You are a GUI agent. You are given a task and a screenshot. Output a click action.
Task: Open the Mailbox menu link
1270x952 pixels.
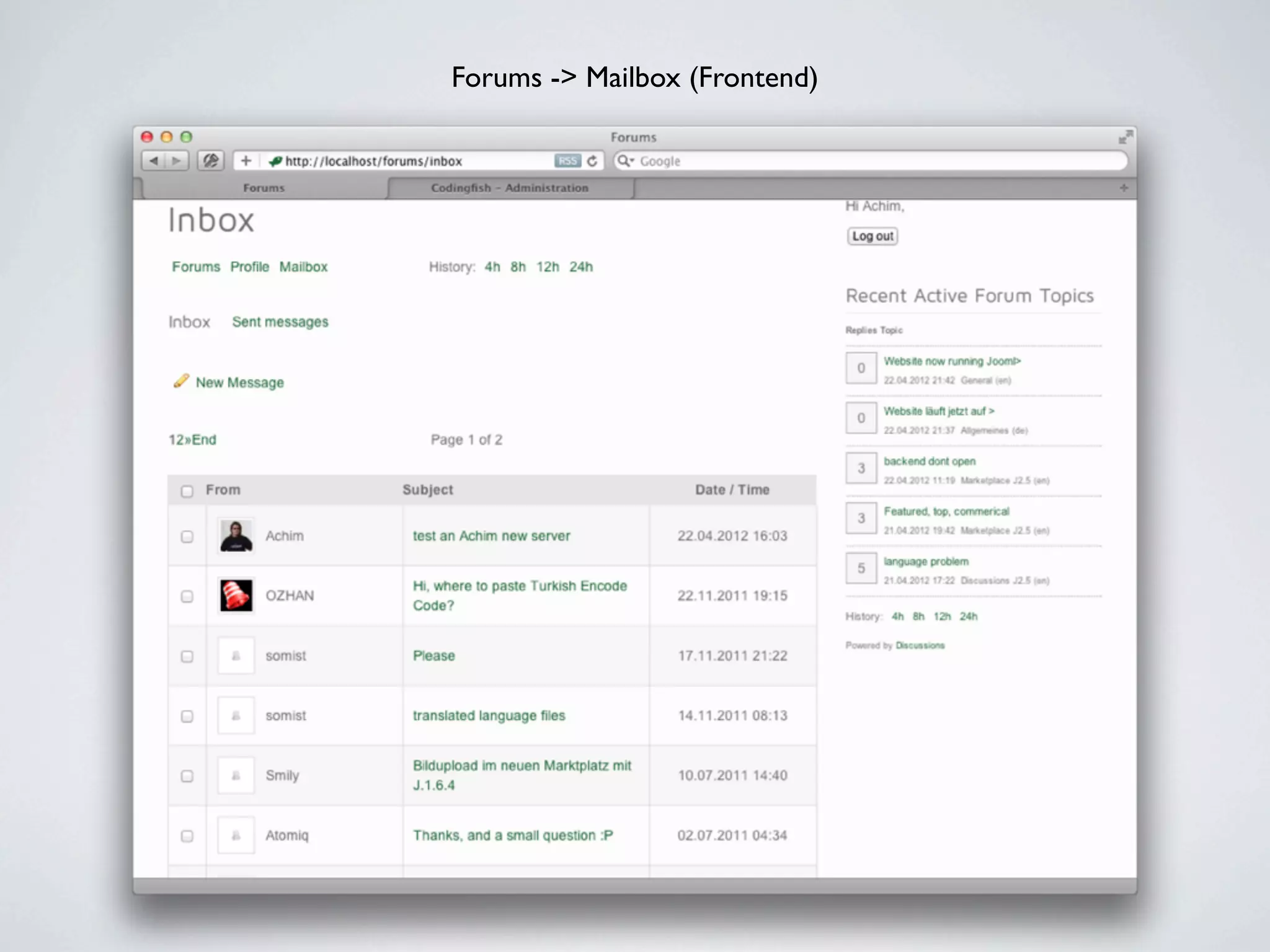[303, 267]
